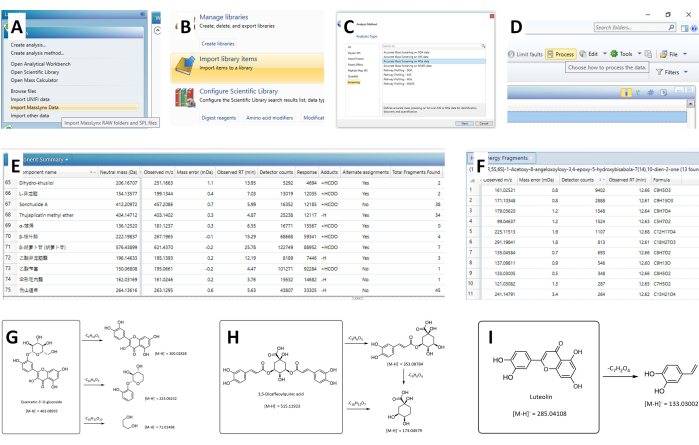Select Import UNIFI data menu item
Screen dimensions: 699x445
[30, 99]
